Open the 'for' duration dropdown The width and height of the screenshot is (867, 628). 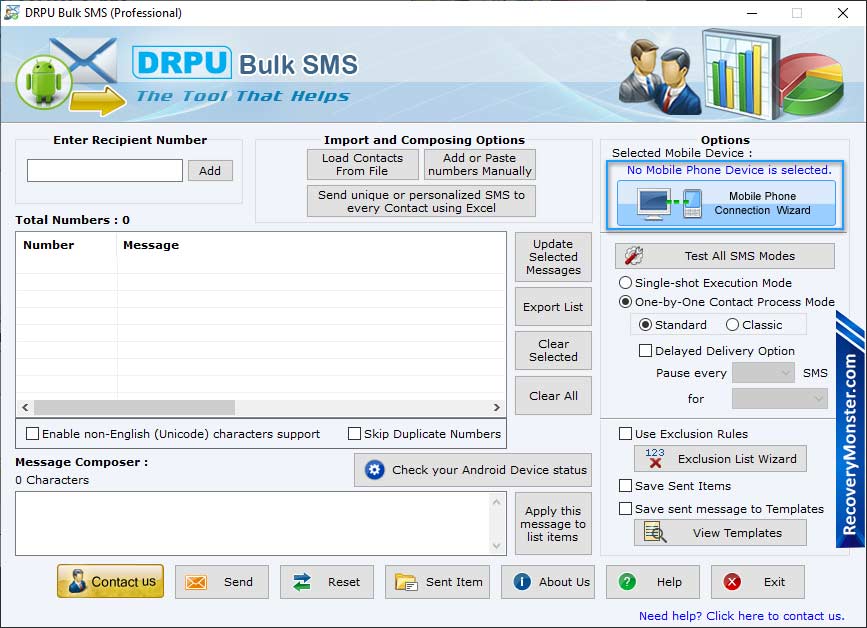780,398
